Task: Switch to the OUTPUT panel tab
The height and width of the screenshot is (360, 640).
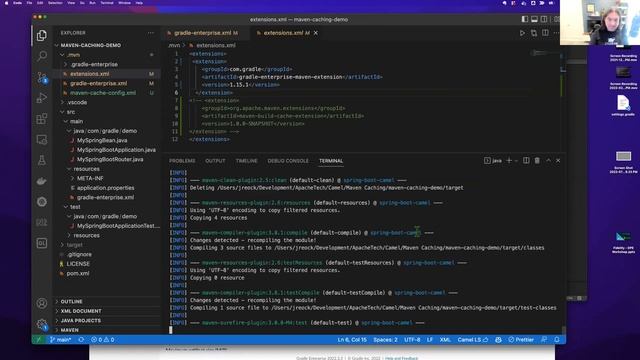Action: click(x=215, y=161)
